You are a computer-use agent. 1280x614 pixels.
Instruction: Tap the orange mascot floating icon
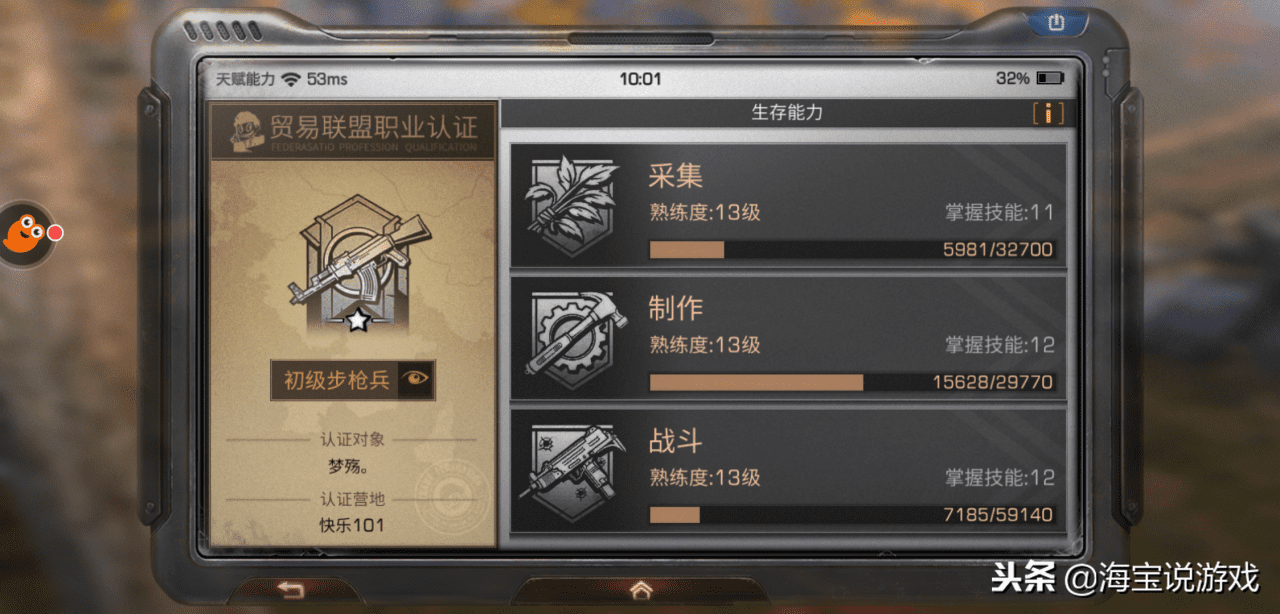pos(25,233)
